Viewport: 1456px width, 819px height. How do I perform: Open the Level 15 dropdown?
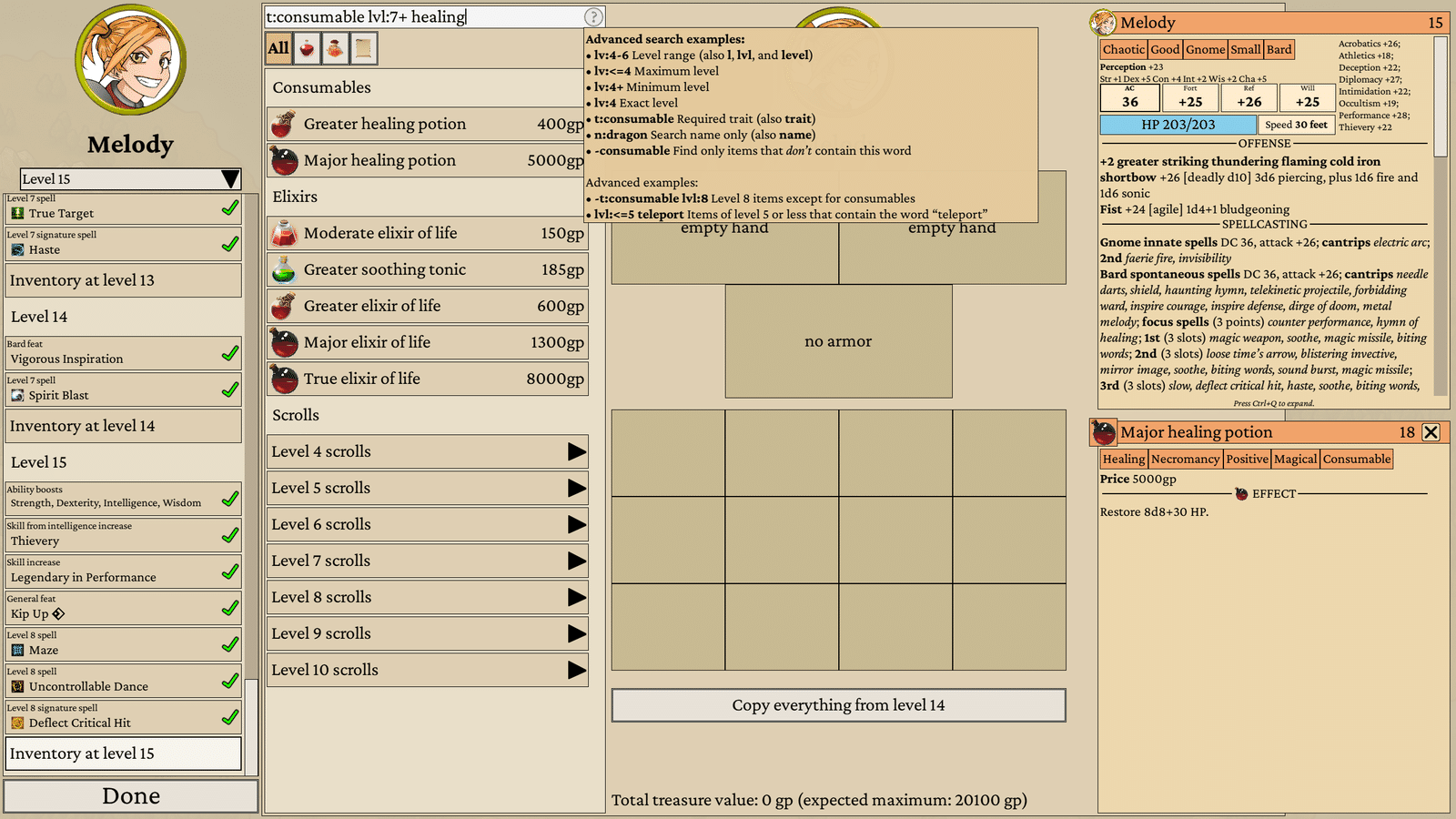[131, 179]
